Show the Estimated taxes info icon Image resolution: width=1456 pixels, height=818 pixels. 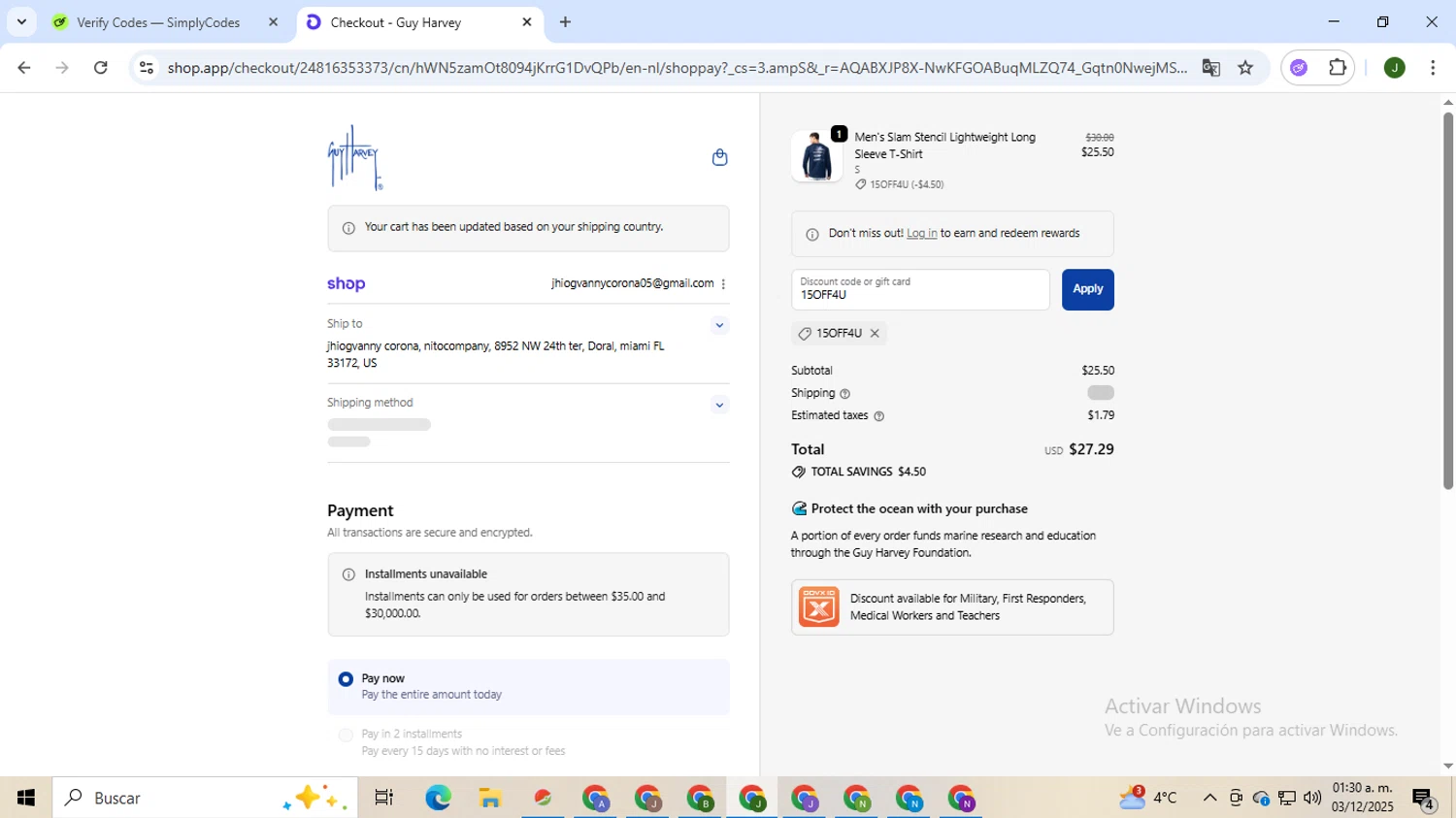pyautogui.click(x=878, y=416)
